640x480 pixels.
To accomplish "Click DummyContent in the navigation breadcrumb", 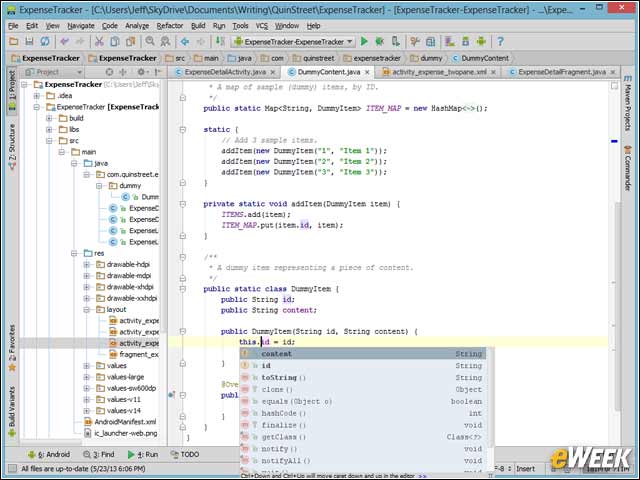I will pyautogui.click(x=481, y=58).
